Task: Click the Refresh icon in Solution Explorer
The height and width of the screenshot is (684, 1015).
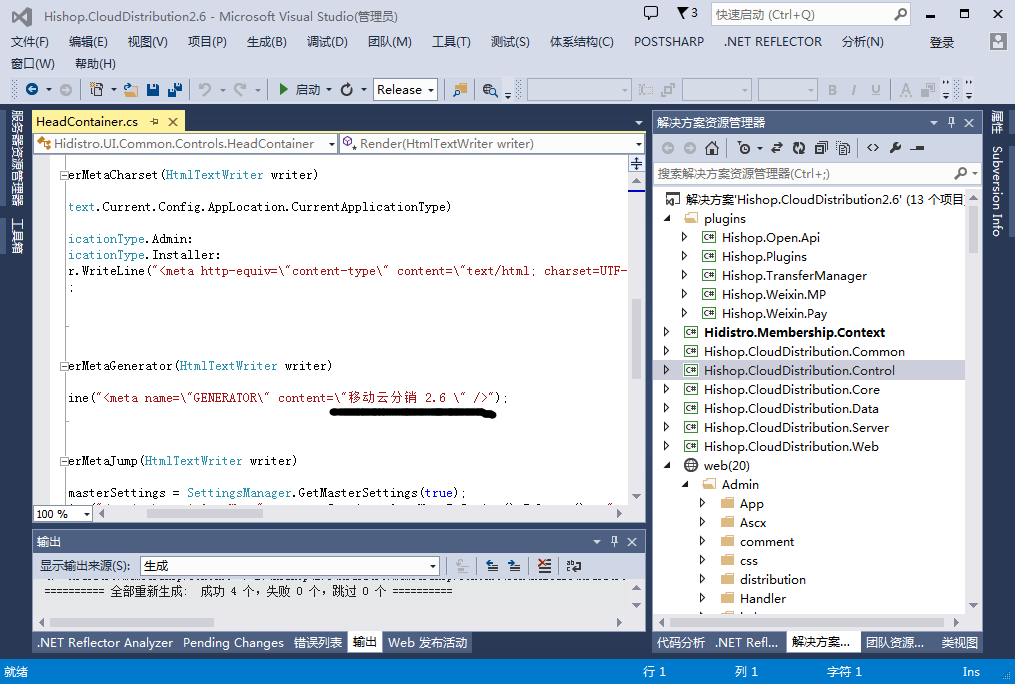Action: tap(797, 147)
